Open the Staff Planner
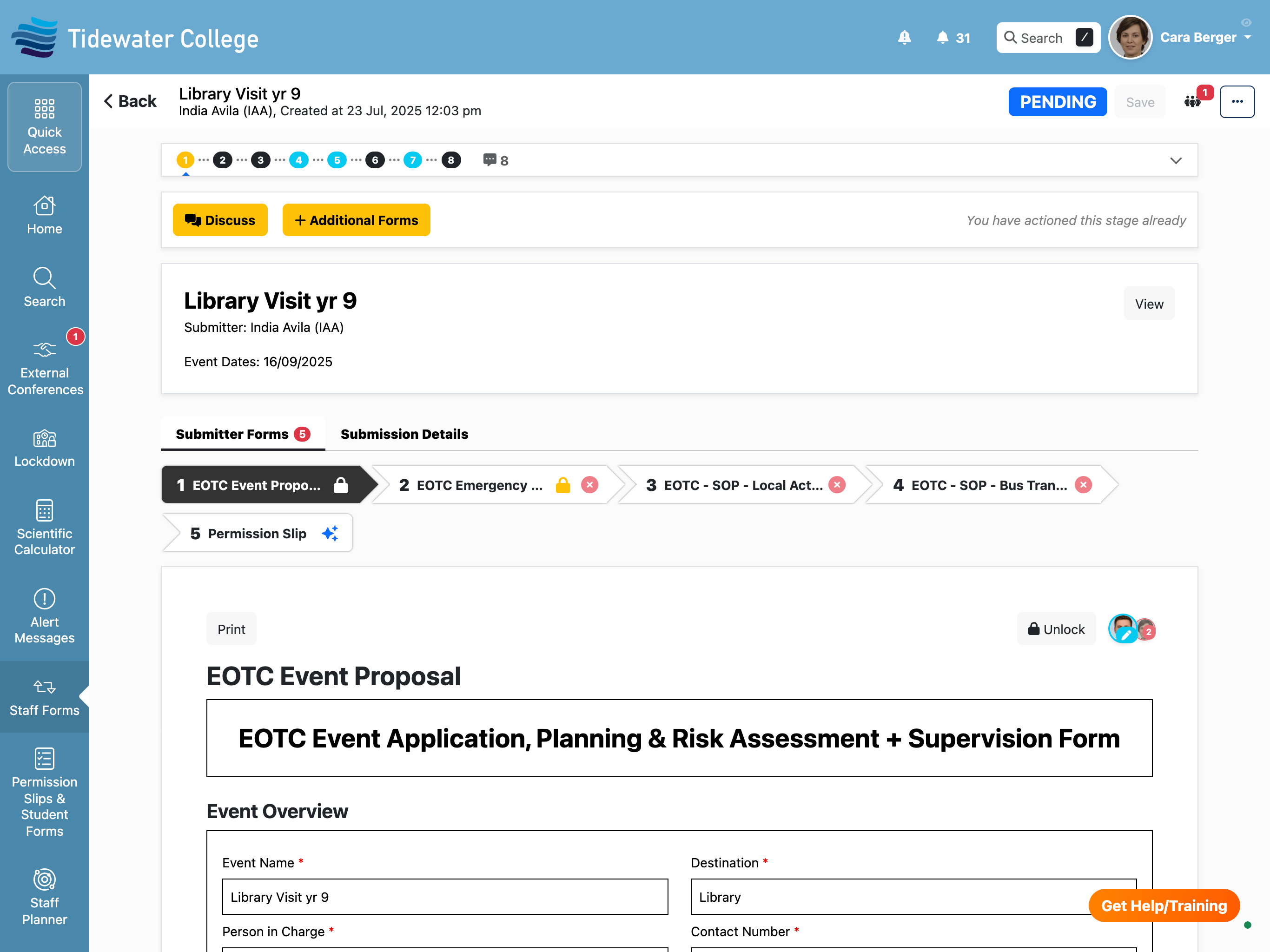The height and width of the screenshot is (952, 1270). (x=44, y=897)
